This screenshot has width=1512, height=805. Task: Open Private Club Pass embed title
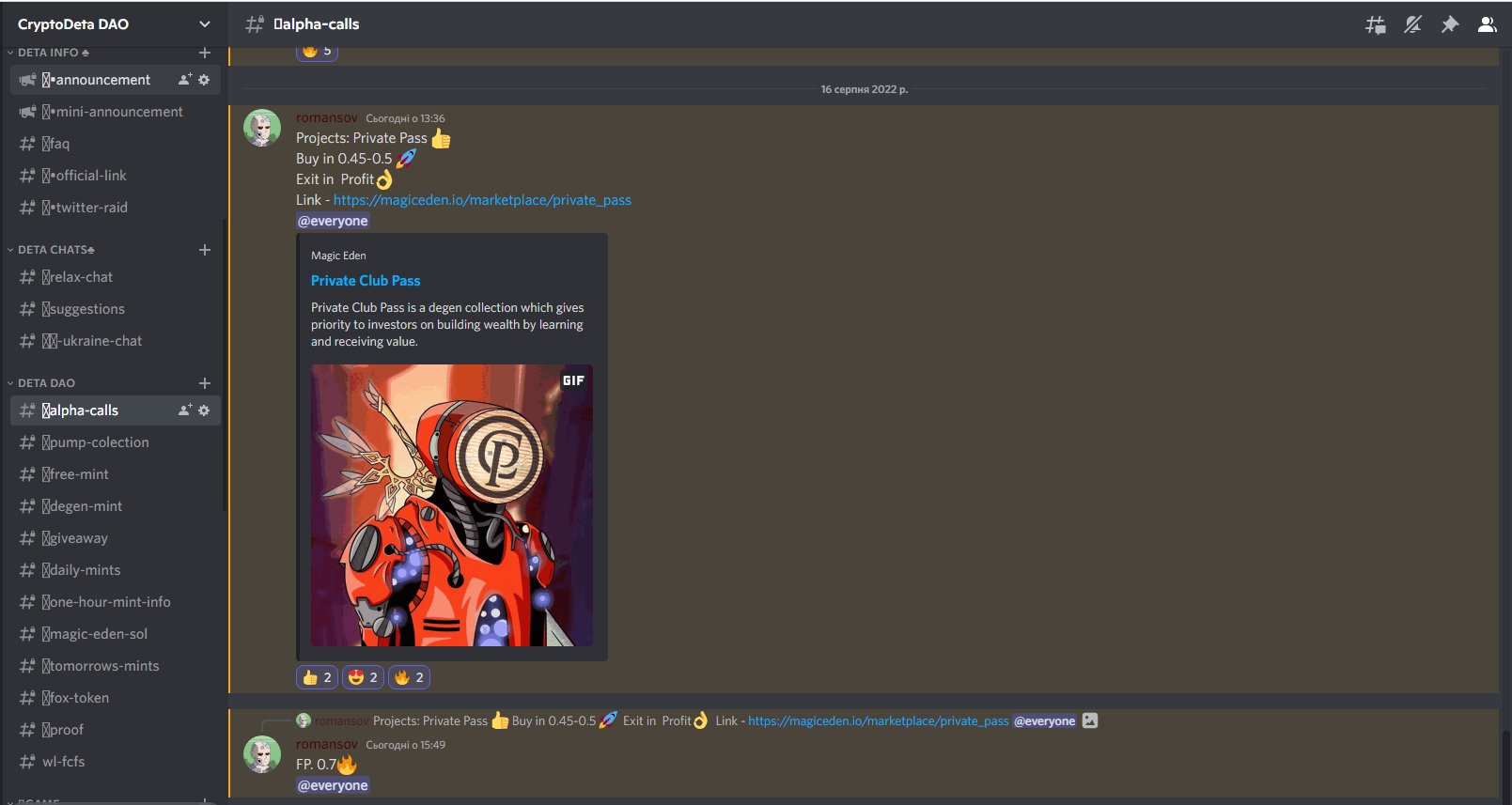pos(366,281)
